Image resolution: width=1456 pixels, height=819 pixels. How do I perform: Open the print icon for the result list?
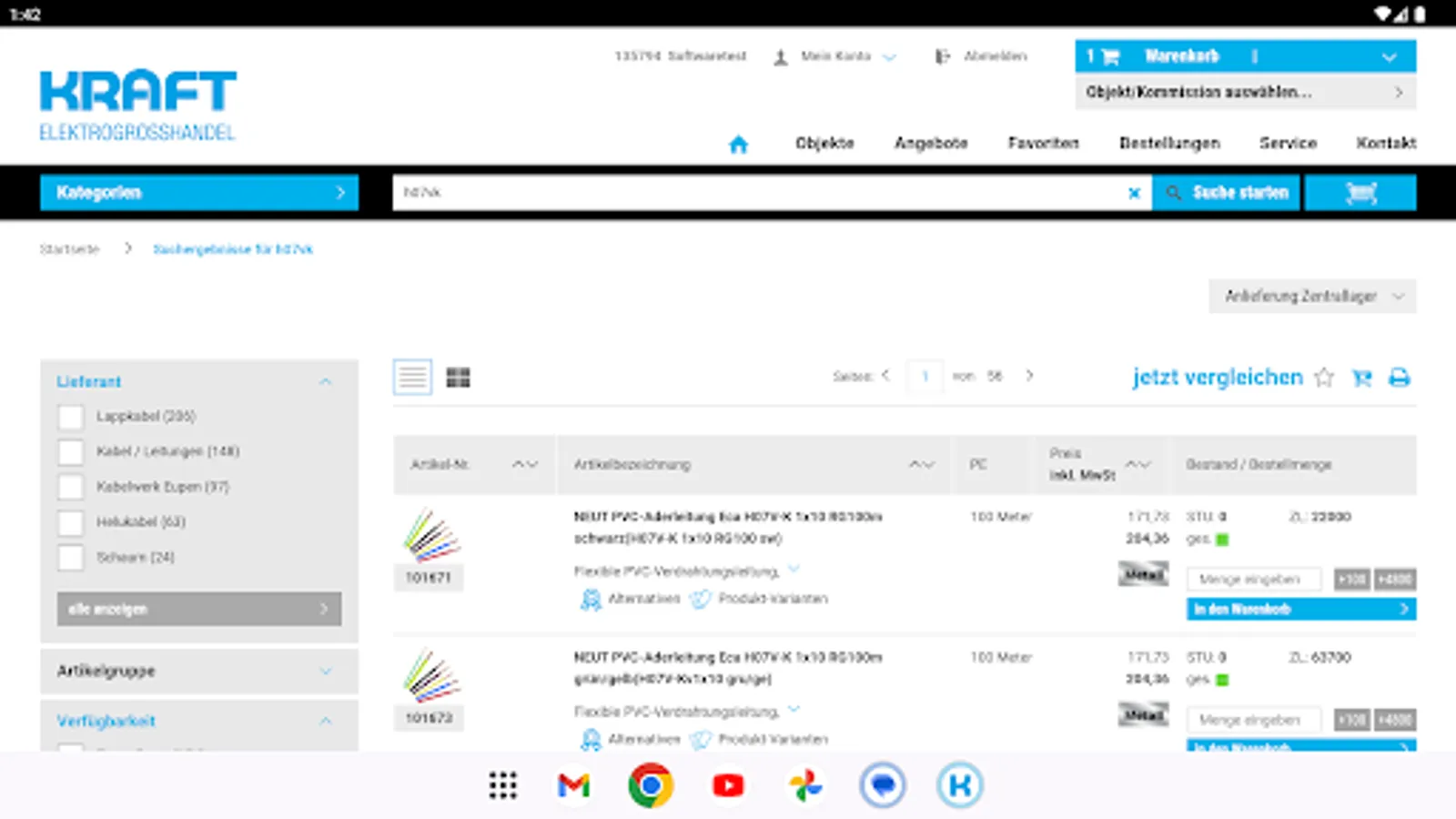1399,377
